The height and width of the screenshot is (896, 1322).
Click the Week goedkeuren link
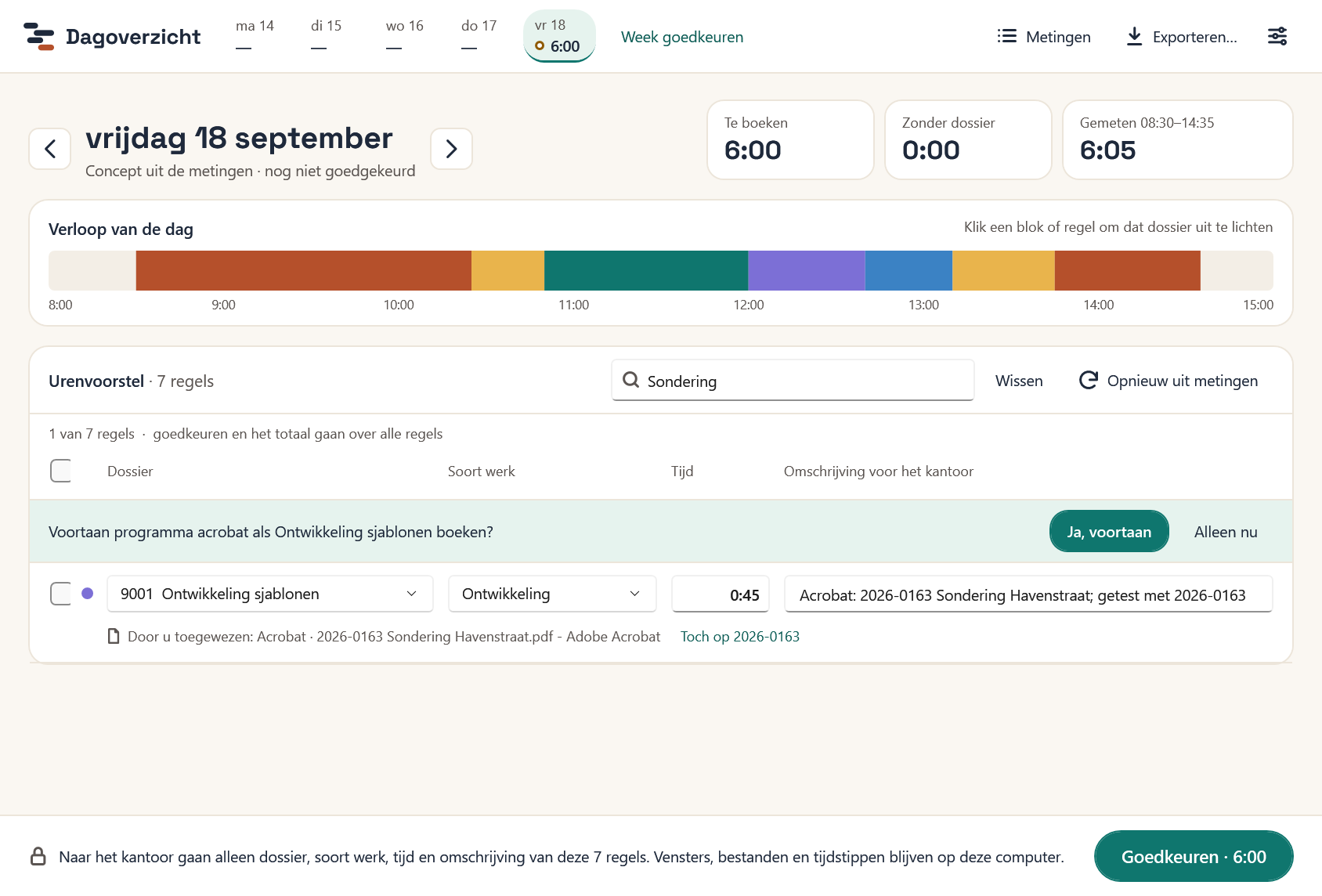tap(682, 37)
